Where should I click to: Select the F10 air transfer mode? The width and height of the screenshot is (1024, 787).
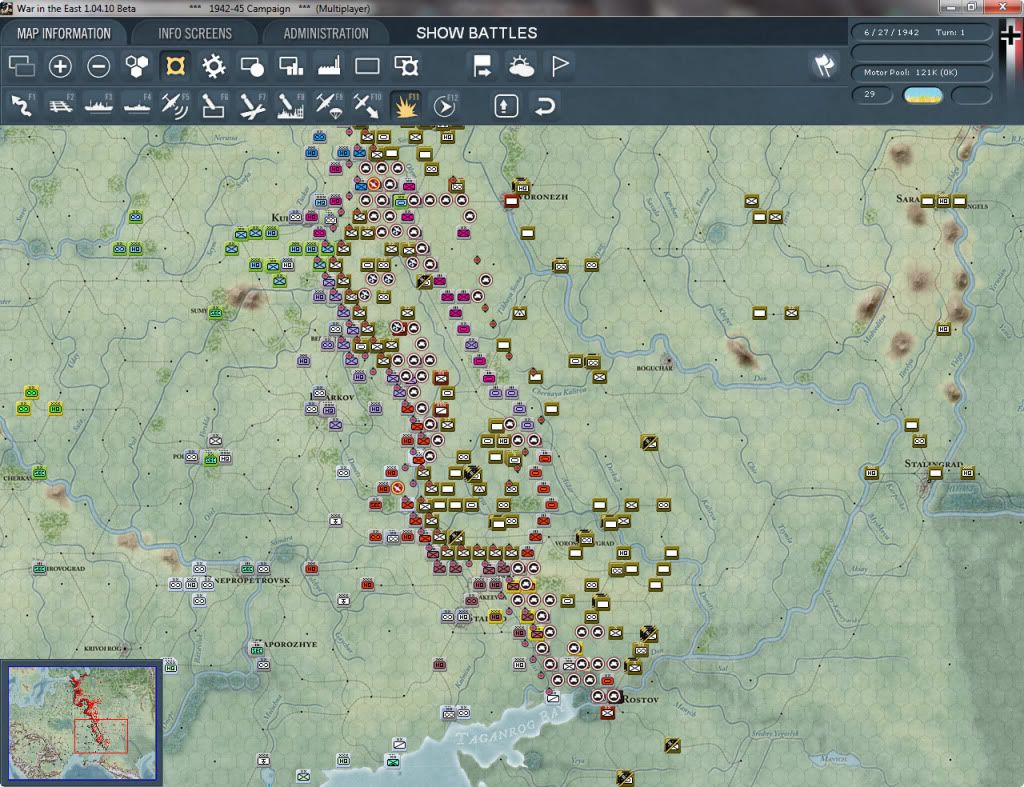click(367, 106)
